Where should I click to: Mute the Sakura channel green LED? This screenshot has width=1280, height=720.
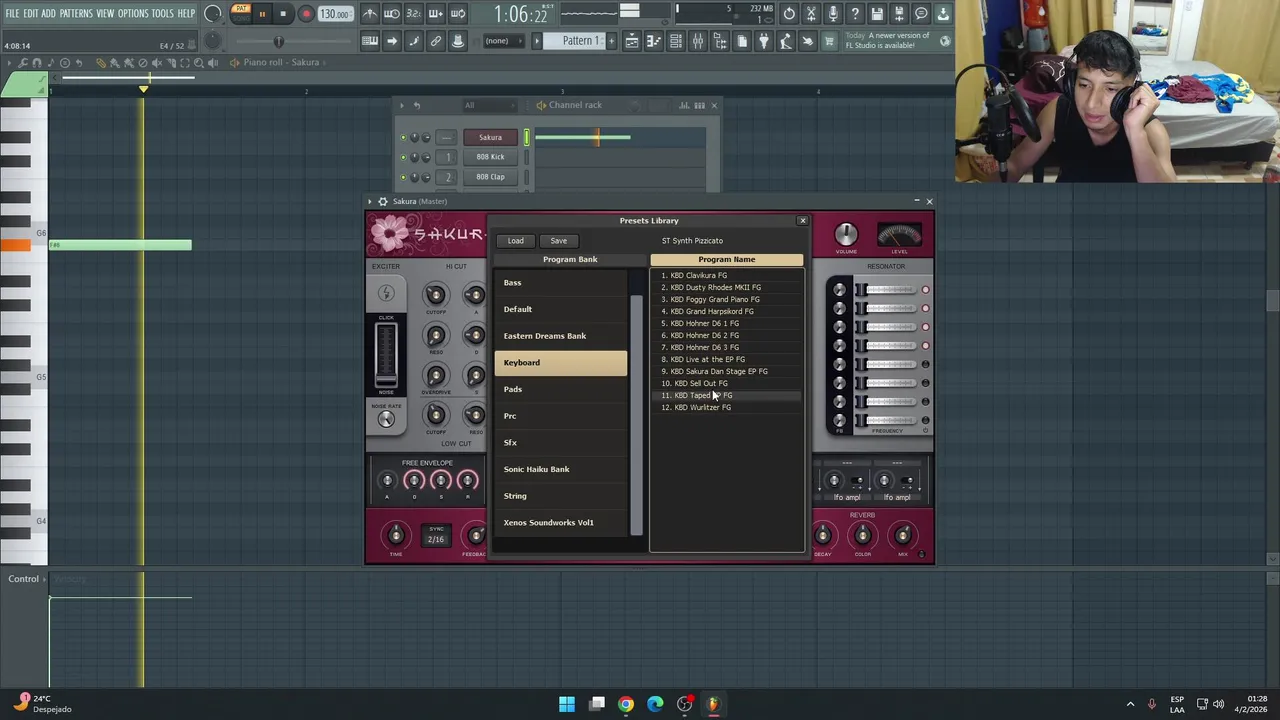click(404, 138)
